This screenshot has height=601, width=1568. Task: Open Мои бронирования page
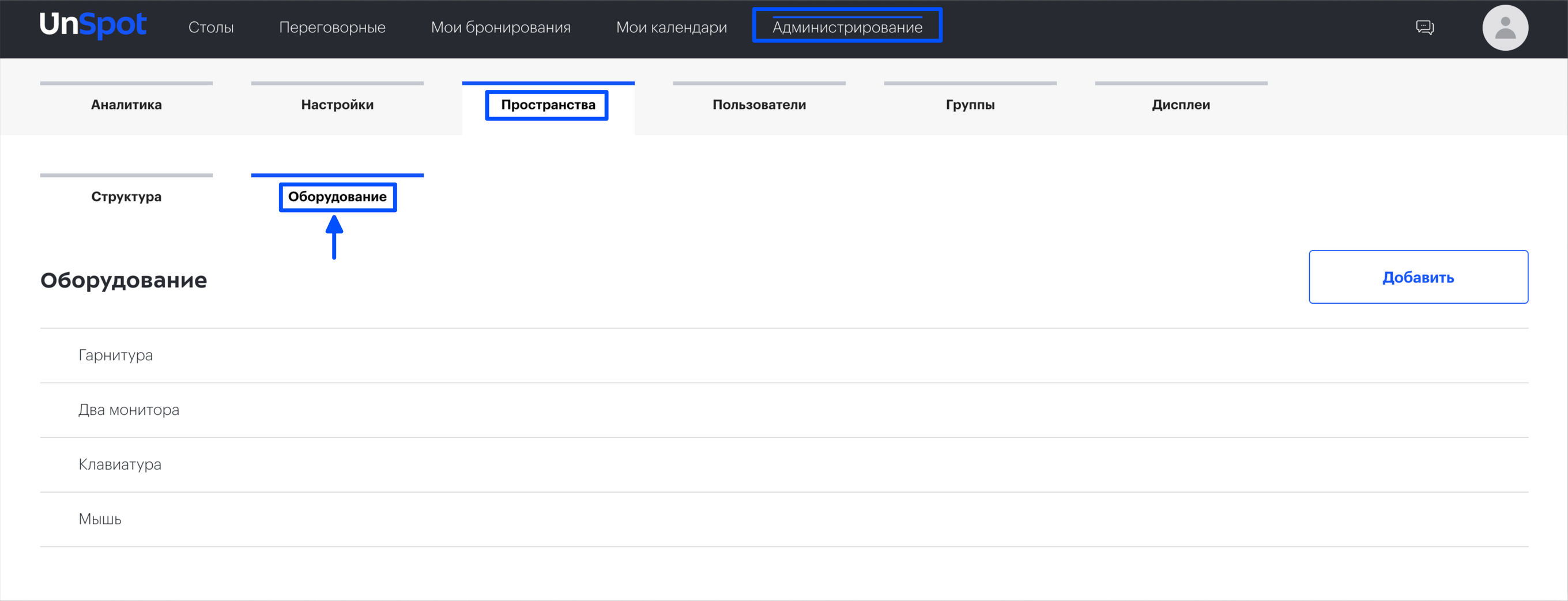pyautogui.click(x=500, y=28)
